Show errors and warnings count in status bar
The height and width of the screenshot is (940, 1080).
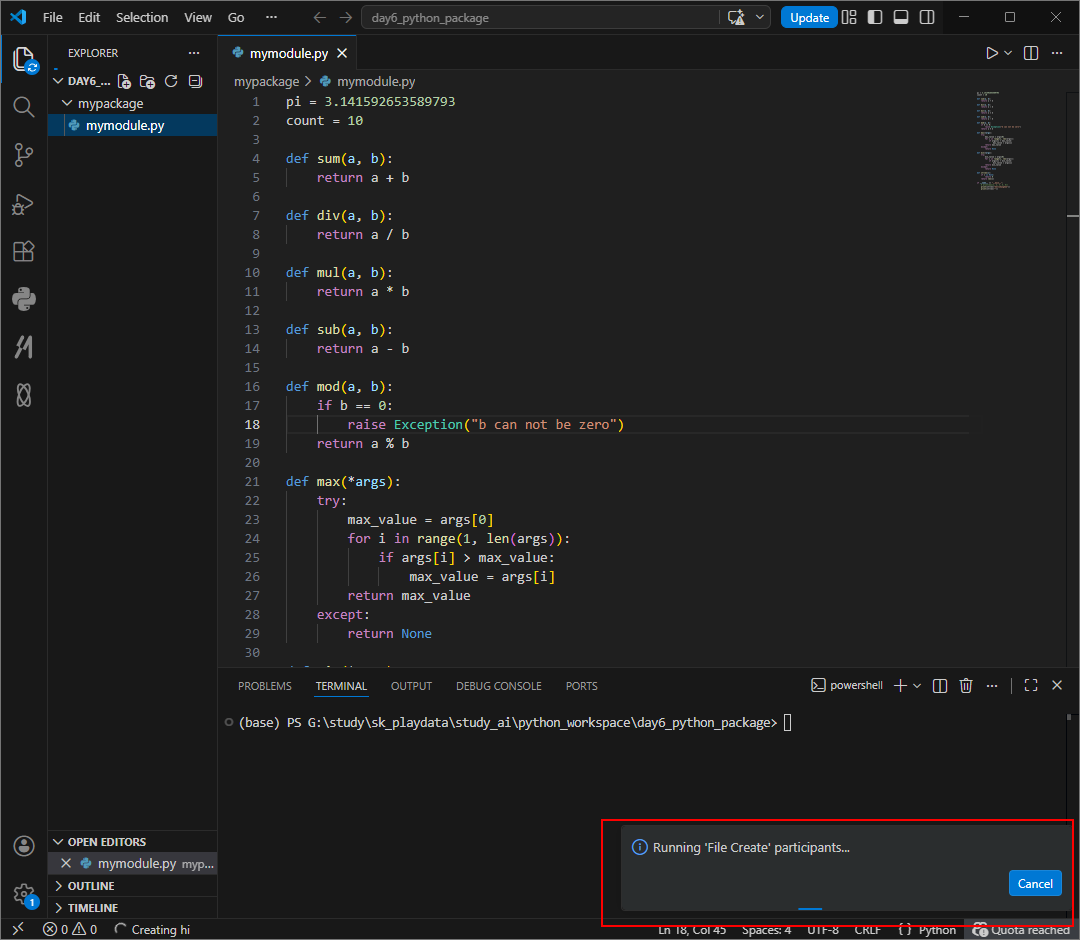pos(70,930)
